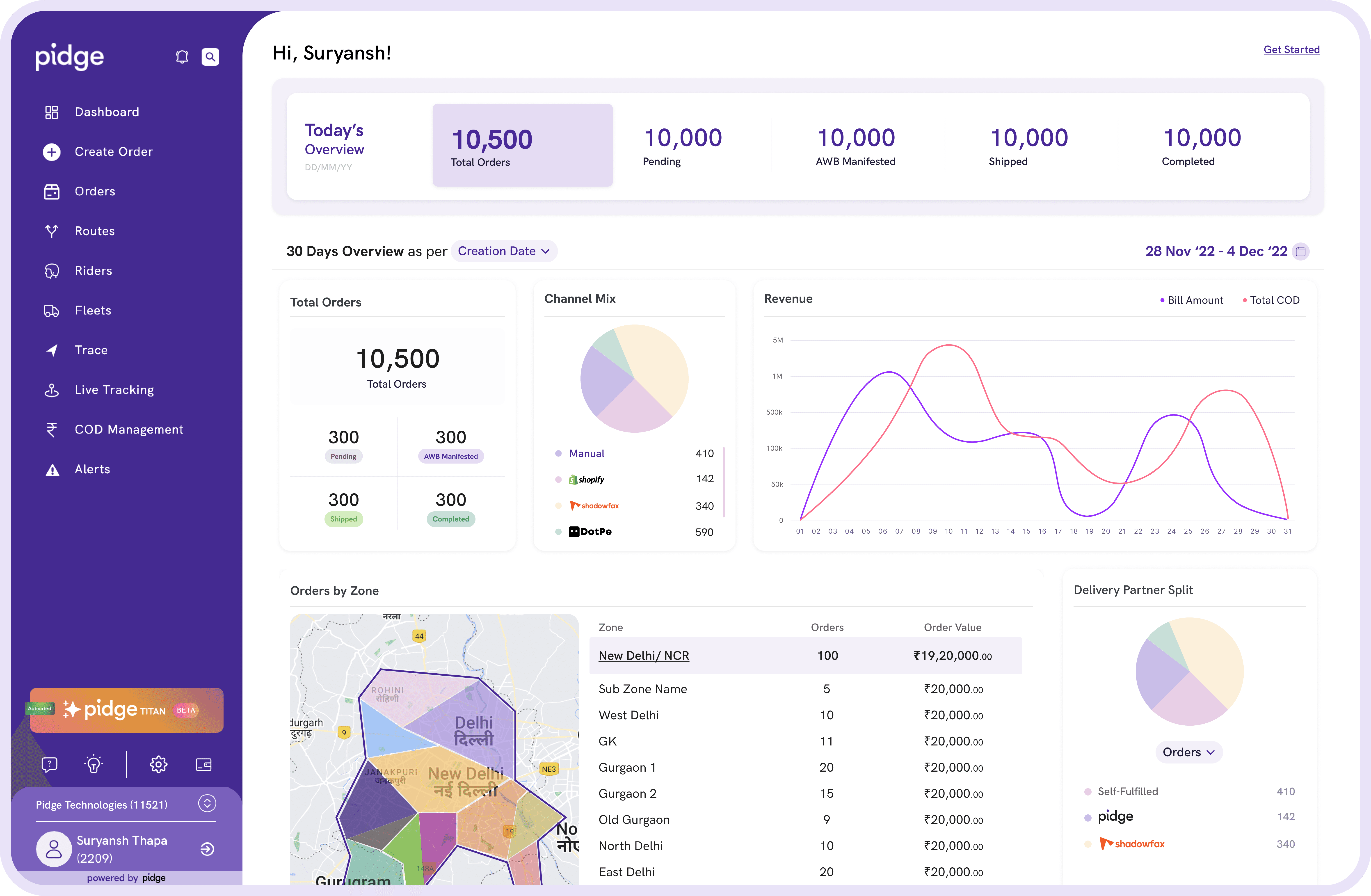The image size is (1371, 896).
Task: Open Live Tracking
Action: click(x=114, y=389)
